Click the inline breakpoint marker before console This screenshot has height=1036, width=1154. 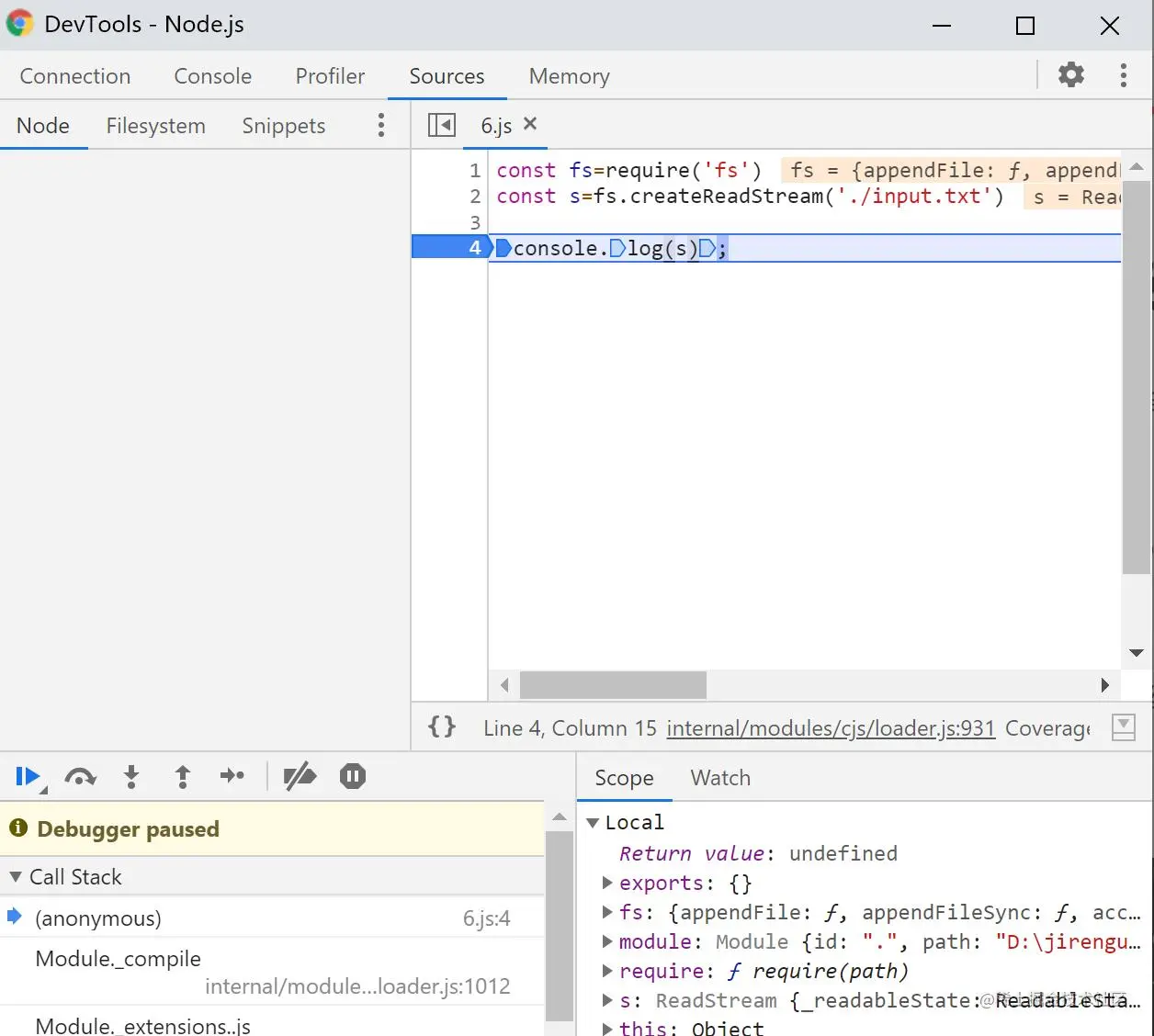click(x=503, y=248)
